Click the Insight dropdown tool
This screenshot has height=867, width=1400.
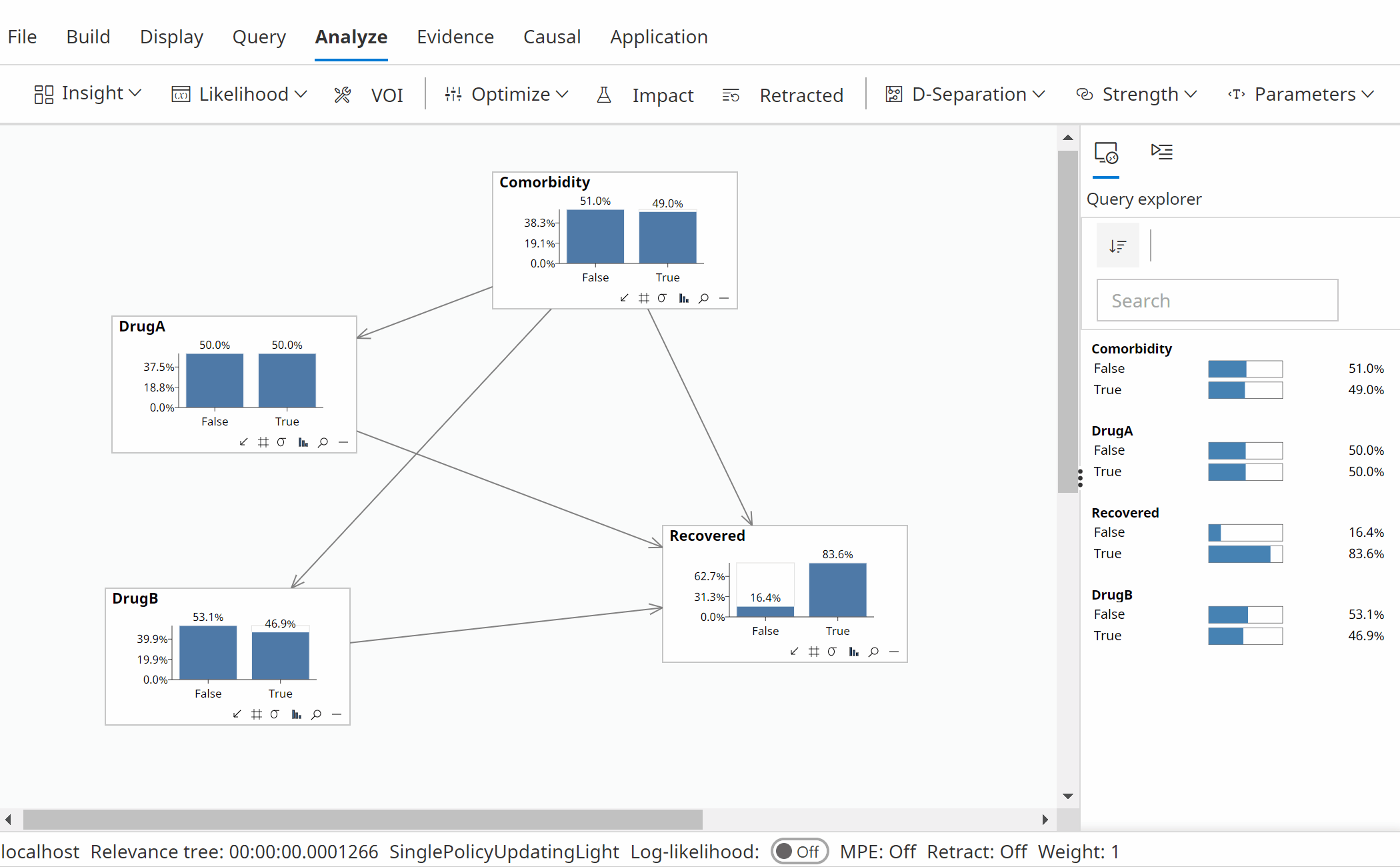click(x=87, y=94)
